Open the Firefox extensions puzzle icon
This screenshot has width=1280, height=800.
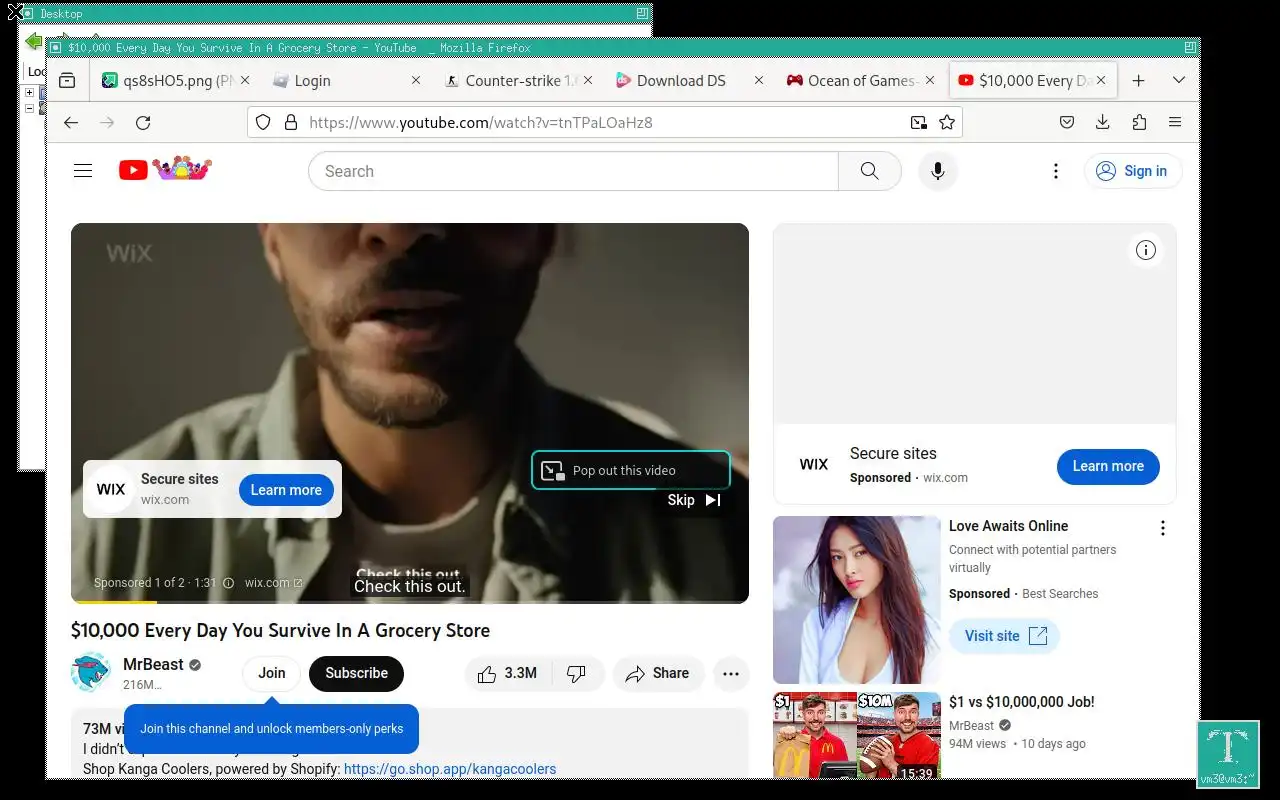coord(1139,122)
